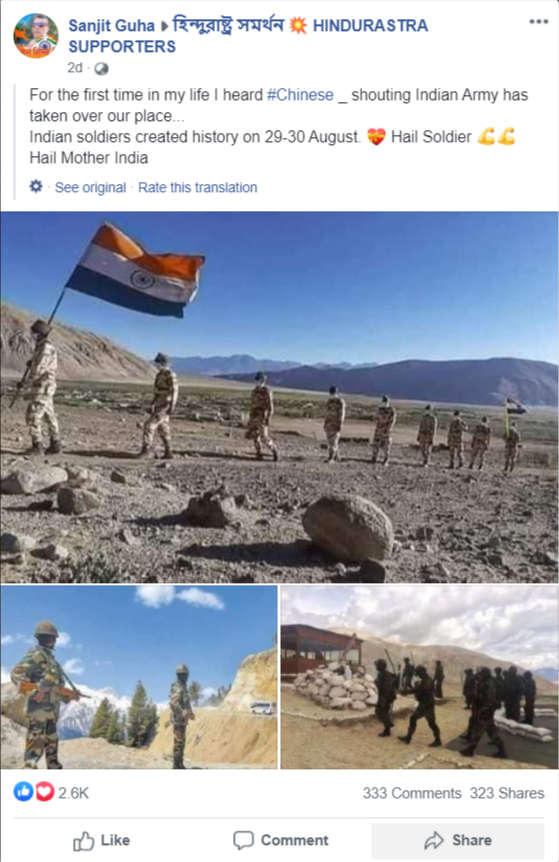Click the public globe privacy icon
Image resolution: width=559 pixels, height=862 pixels.
tap(102, 69)
